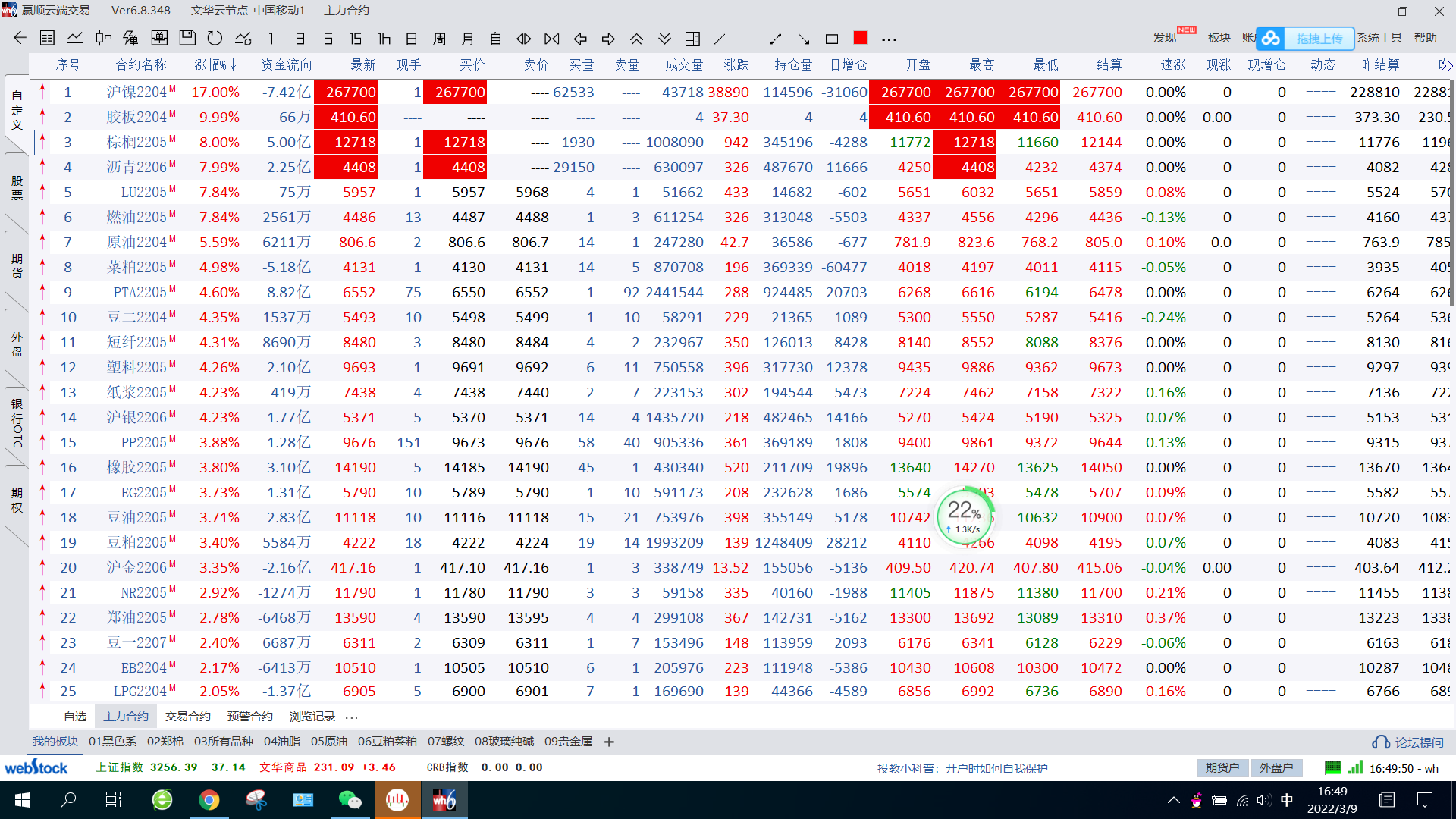Select the line segment drawing tool
Image resolution: width=1456 pixels, height=819 pixels.
776,39
